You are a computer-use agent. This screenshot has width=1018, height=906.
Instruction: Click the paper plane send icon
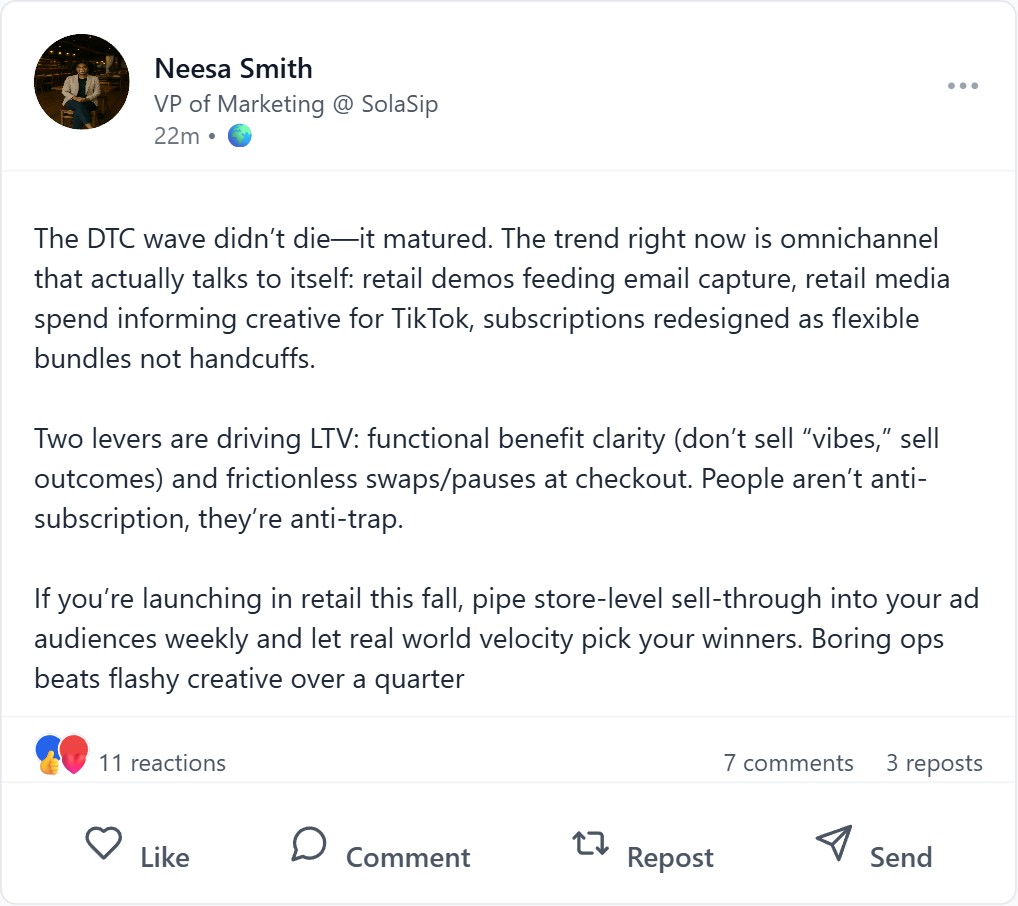[833, 843]
